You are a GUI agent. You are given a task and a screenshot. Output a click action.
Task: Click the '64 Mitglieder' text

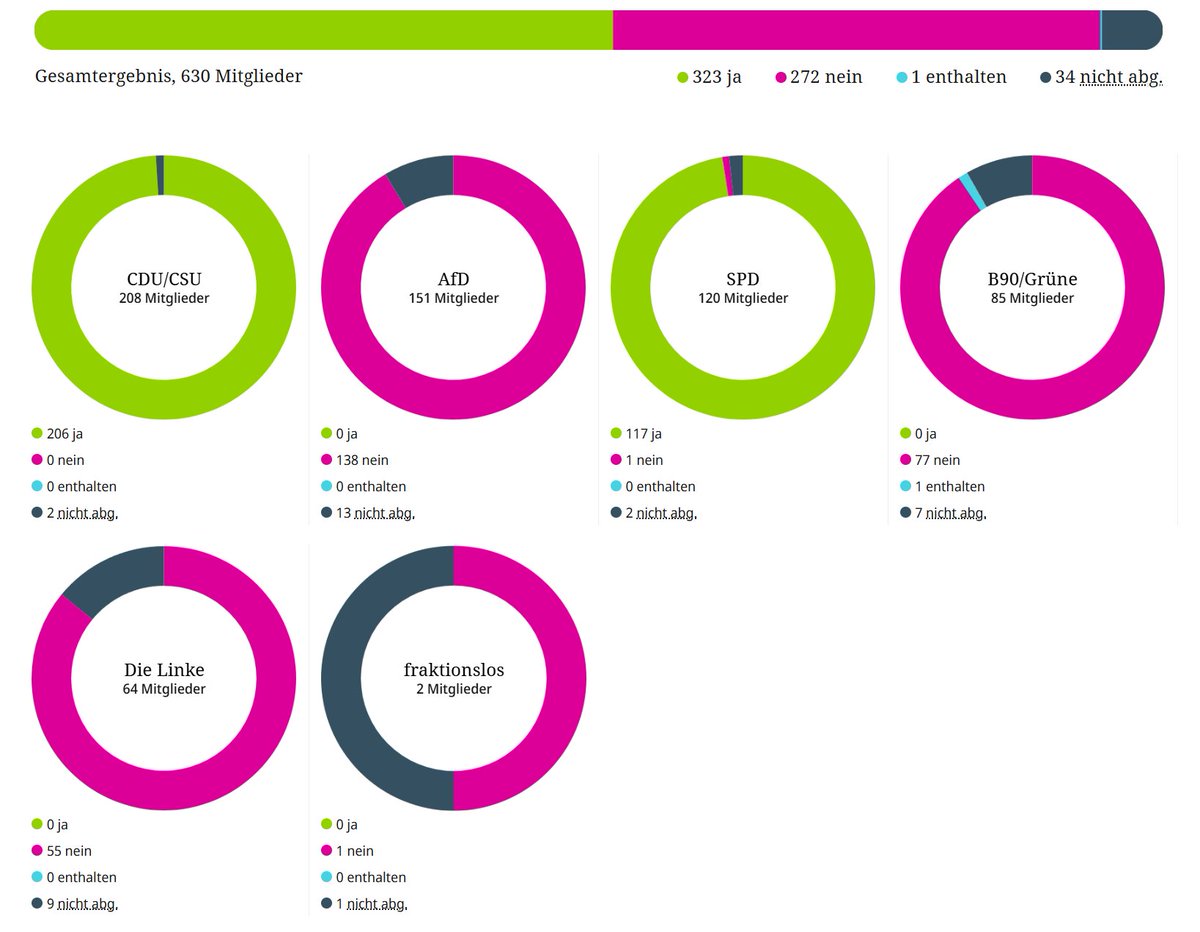164,689
